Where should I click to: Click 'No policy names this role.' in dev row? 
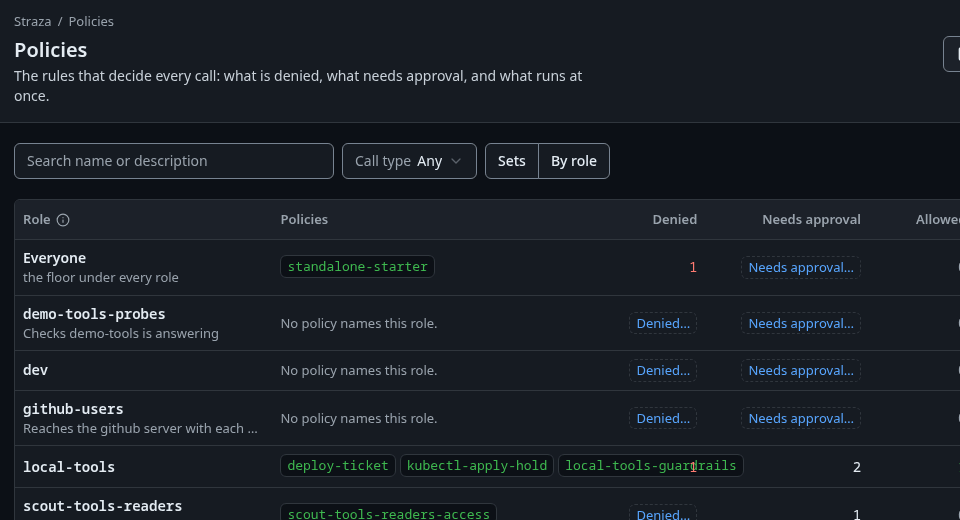(359, 371)
